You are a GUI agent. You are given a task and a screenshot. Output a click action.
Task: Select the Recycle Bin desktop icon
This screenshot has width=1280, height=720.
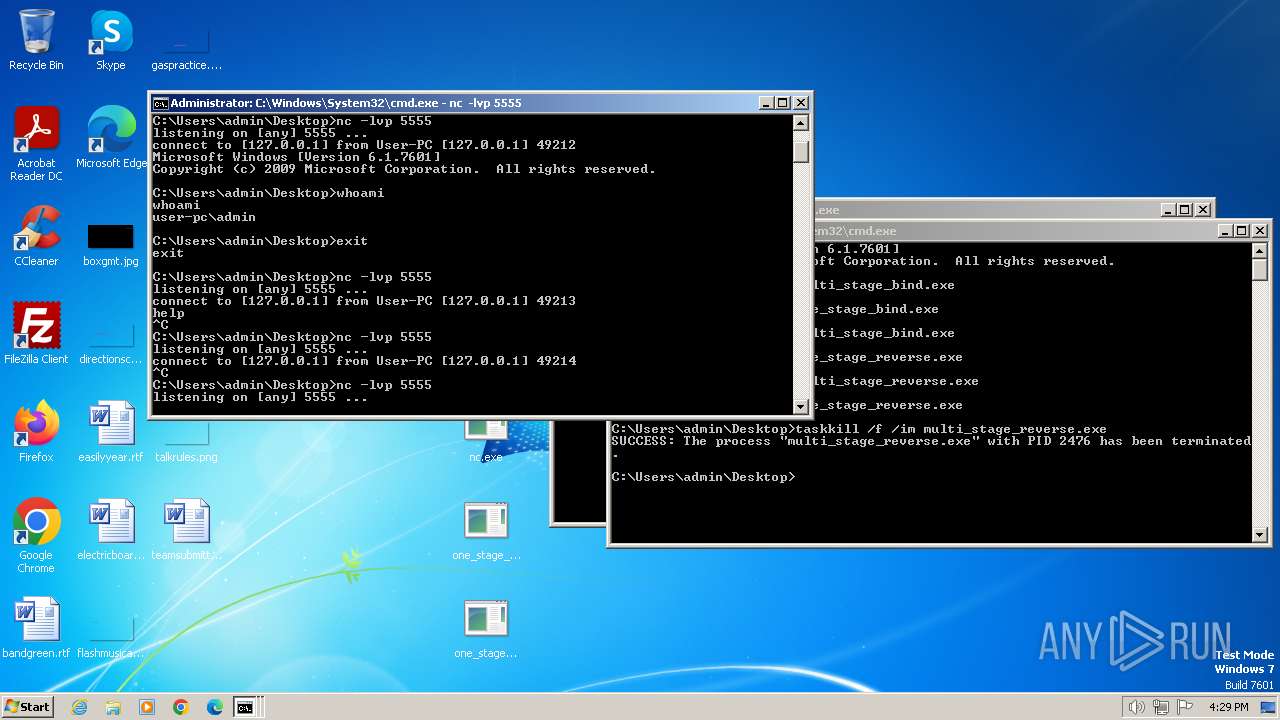[36, 40]
